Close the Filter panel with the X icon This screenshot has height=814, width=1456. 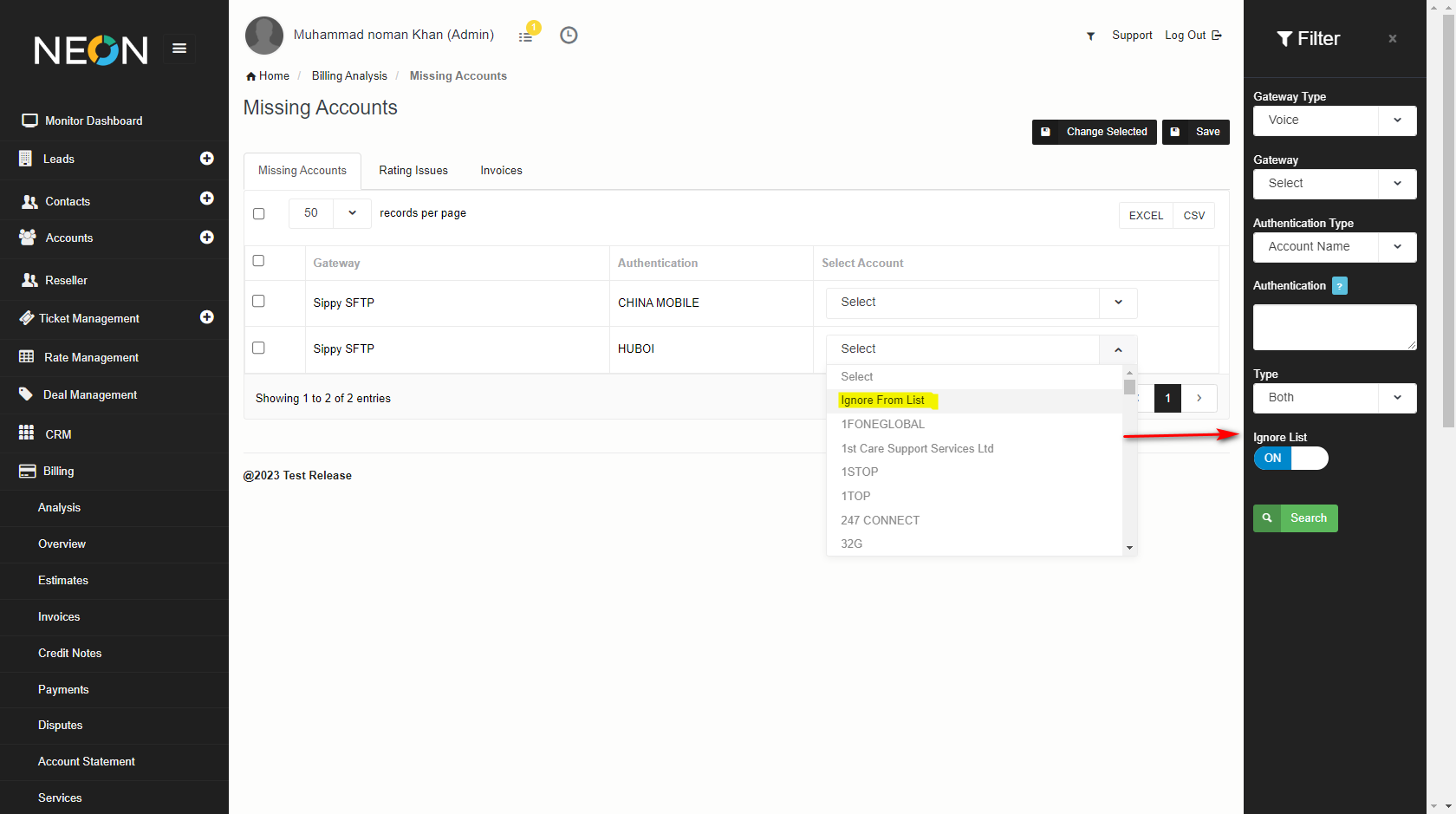click(1392, 39)
